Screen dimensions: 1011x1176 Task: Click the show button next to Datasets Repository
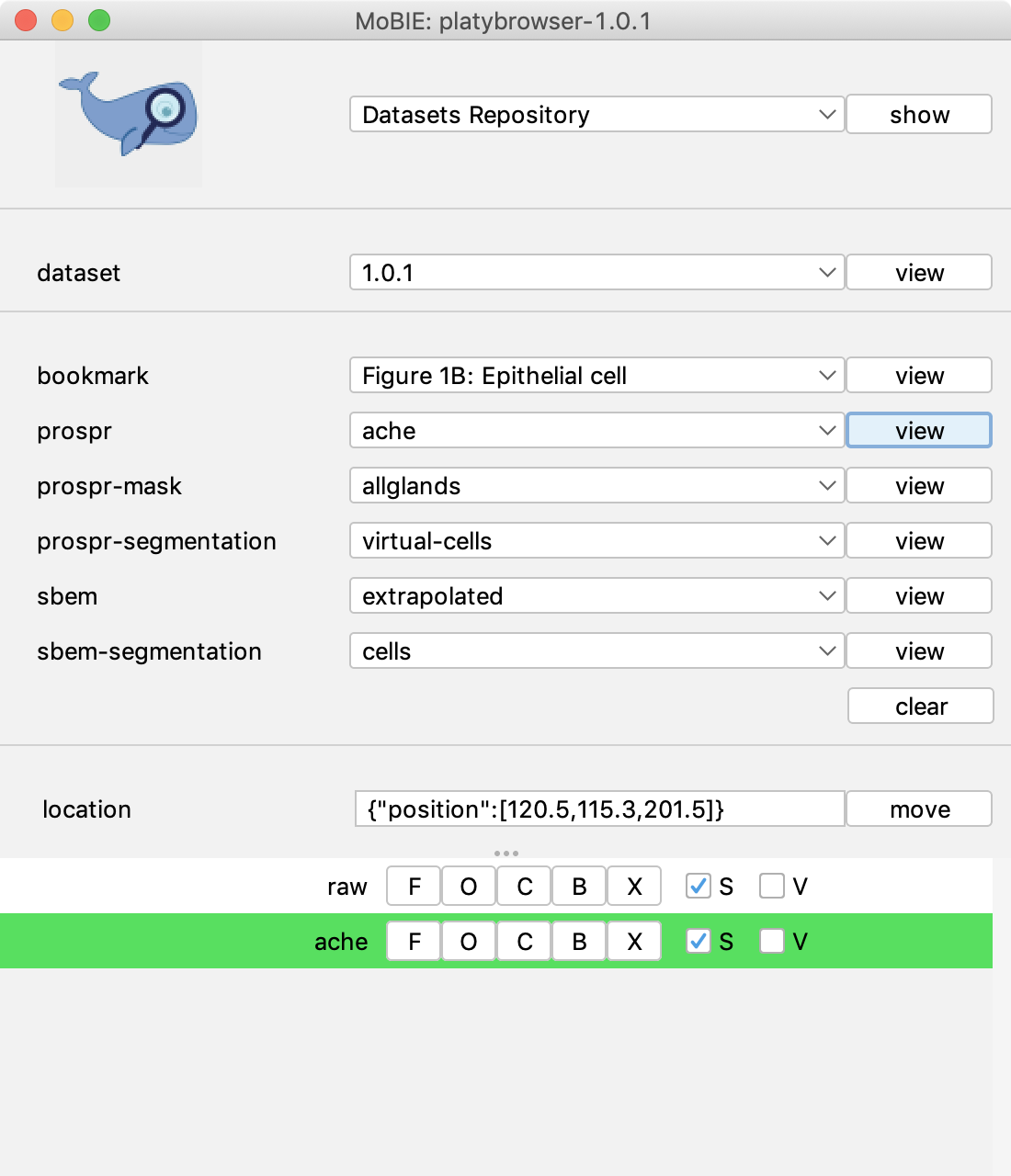pos(918,114)
